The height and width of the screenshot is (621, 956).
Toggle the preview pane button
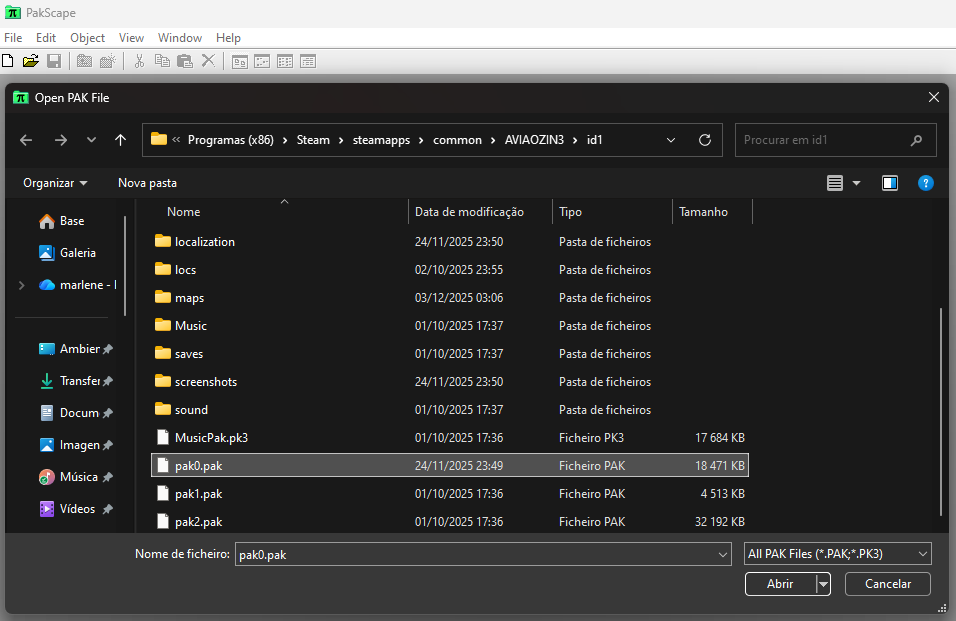tap(889, 183)
